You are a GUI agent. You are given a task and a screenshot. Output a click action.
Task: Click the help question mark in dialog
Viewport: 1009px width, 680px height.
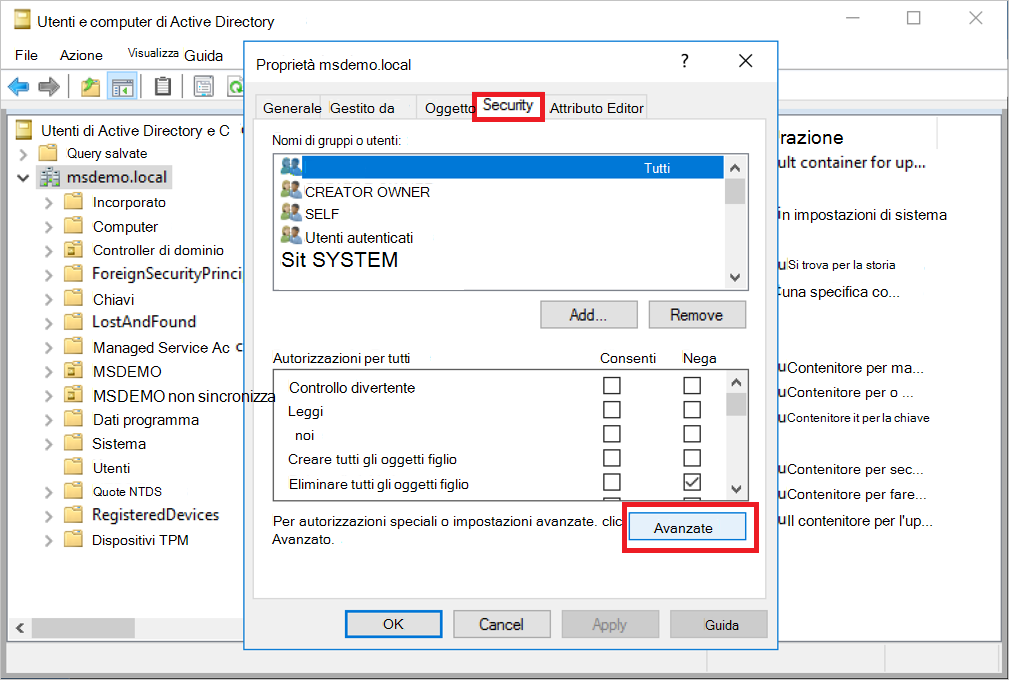pos(685,61)
